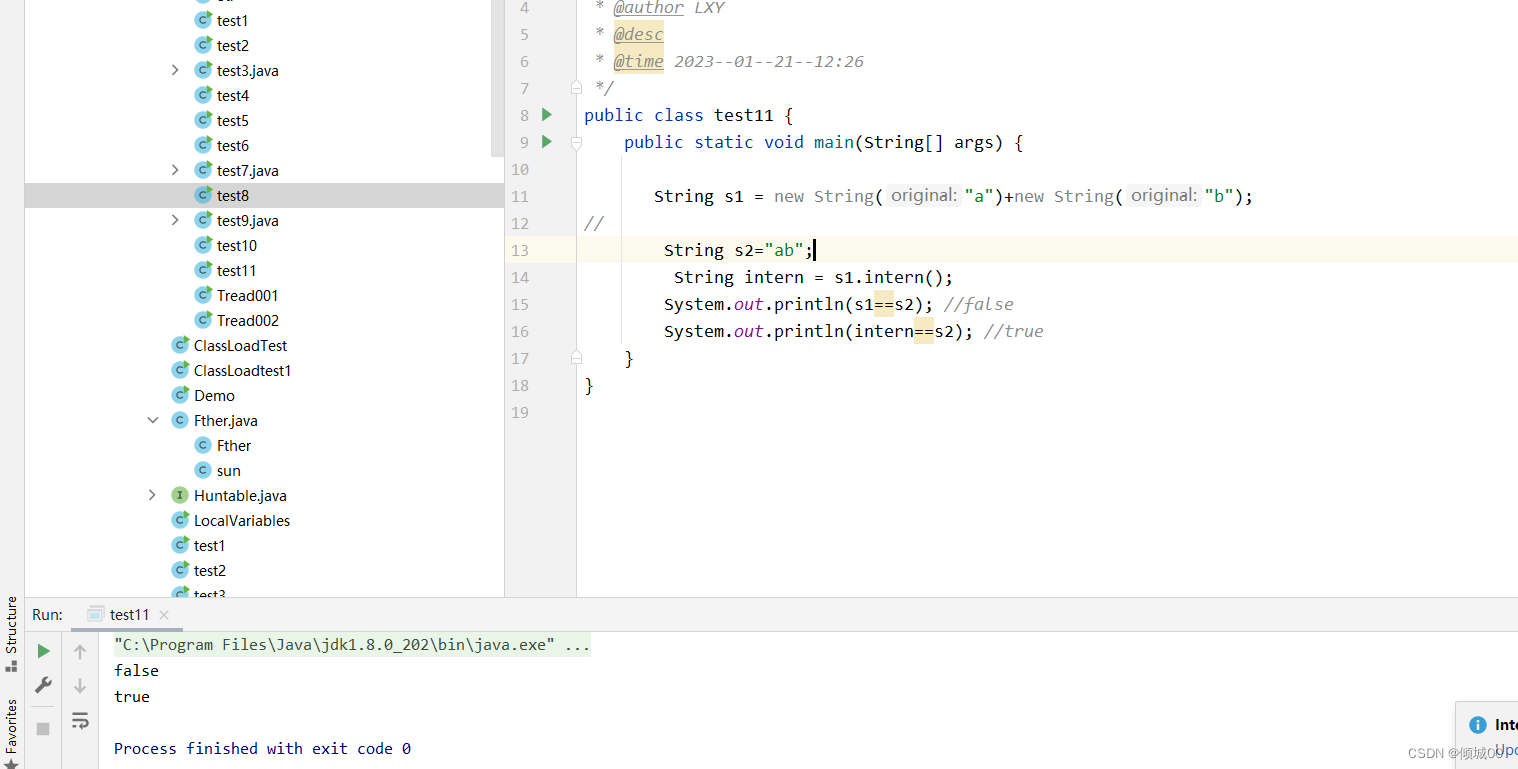Image resolution: width=1518 pixels, height=769 pixels.
Task: Click 'Process finished with exit code 0'
Action: (262, 748)
